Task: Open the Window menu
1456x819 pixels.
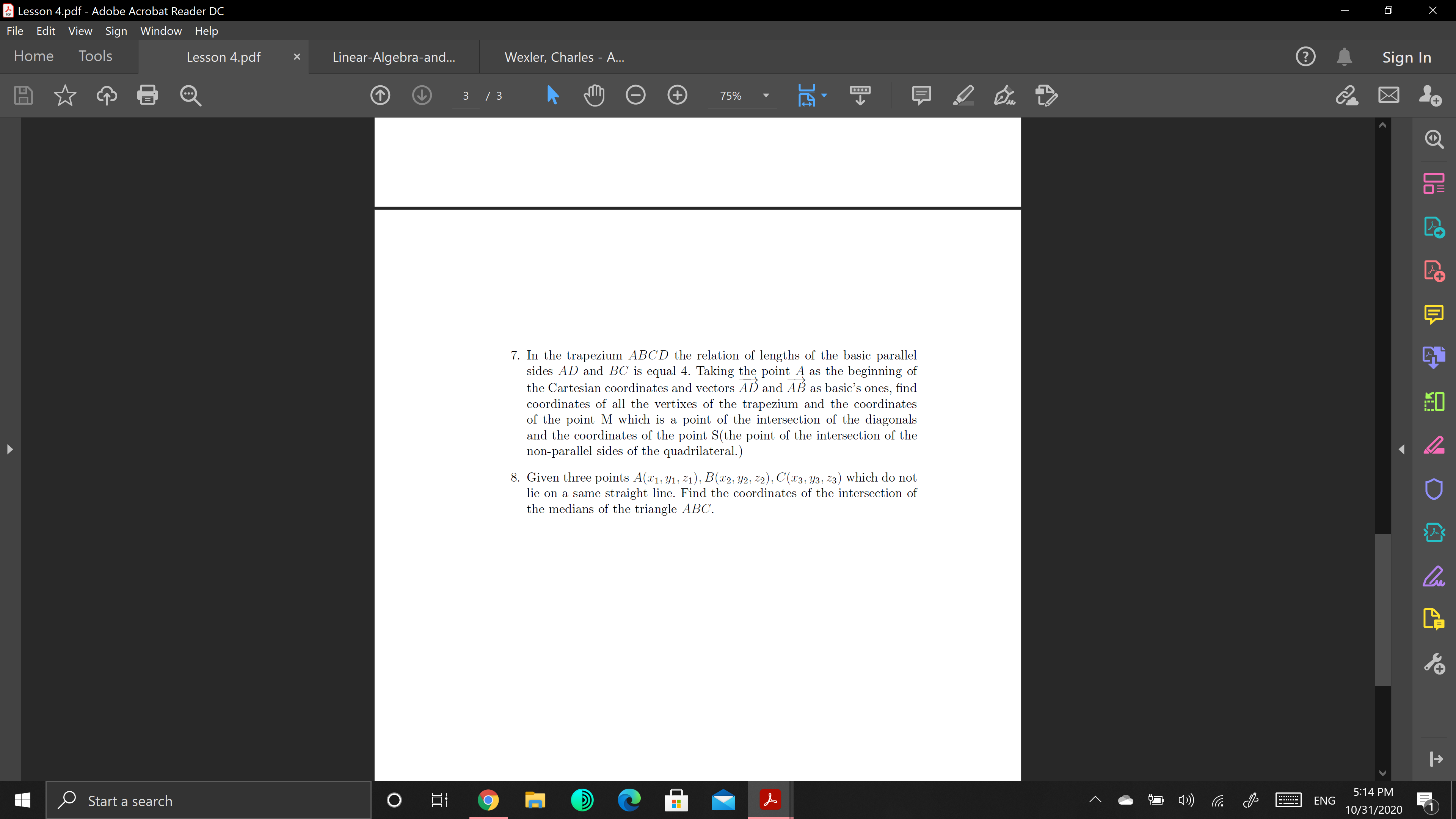Action: point(160,31)
